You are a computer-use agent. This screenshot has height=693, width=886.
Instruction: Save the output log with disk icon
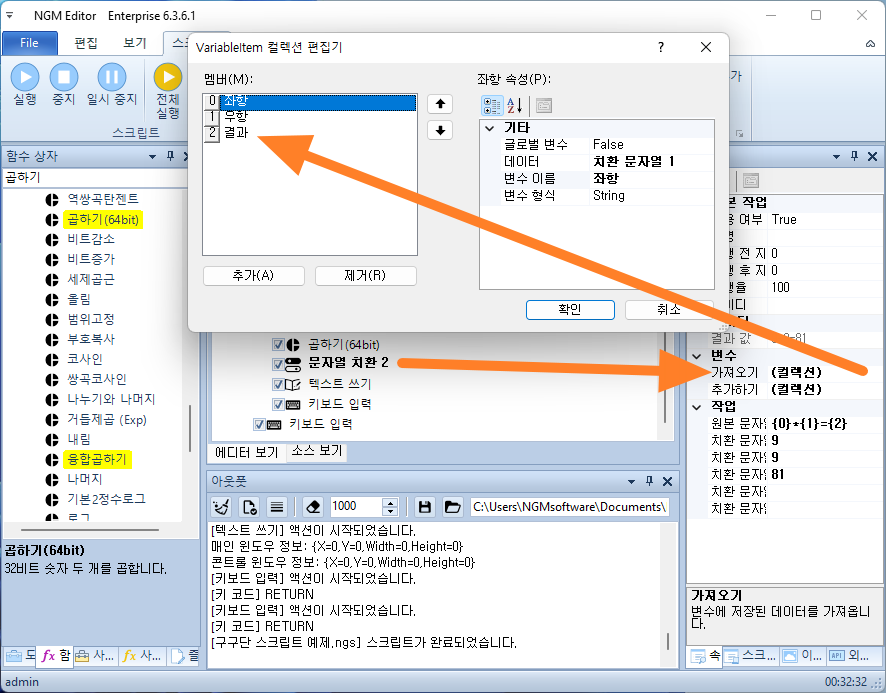tap(425, 507)
